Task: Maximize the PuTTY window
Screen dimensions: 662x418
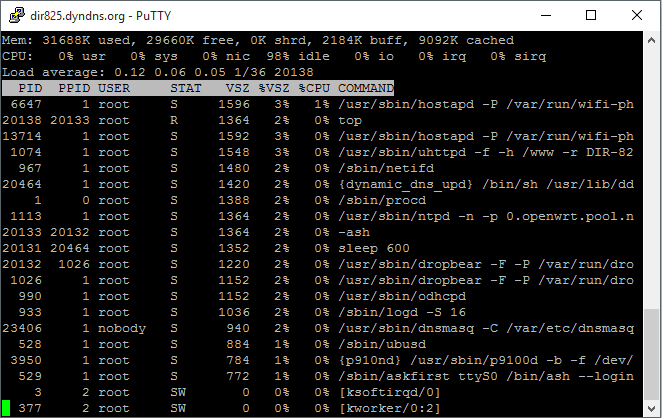Action: click(x=591, y=16)
